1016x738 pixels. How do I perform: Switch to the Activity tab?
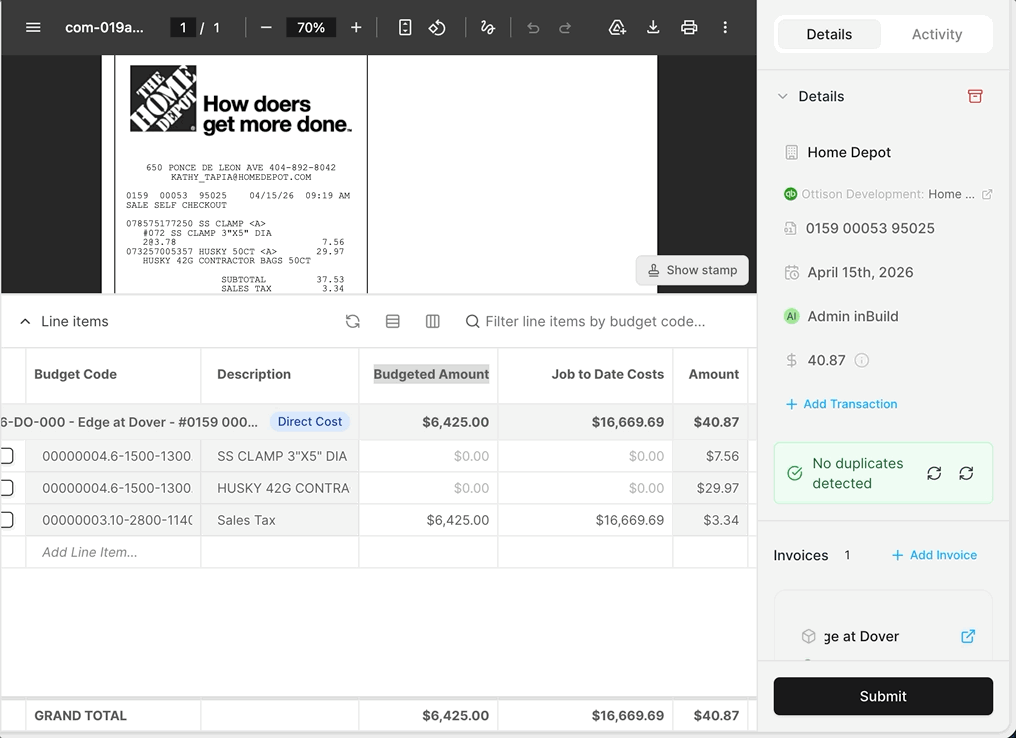click(x=936, y=34)
